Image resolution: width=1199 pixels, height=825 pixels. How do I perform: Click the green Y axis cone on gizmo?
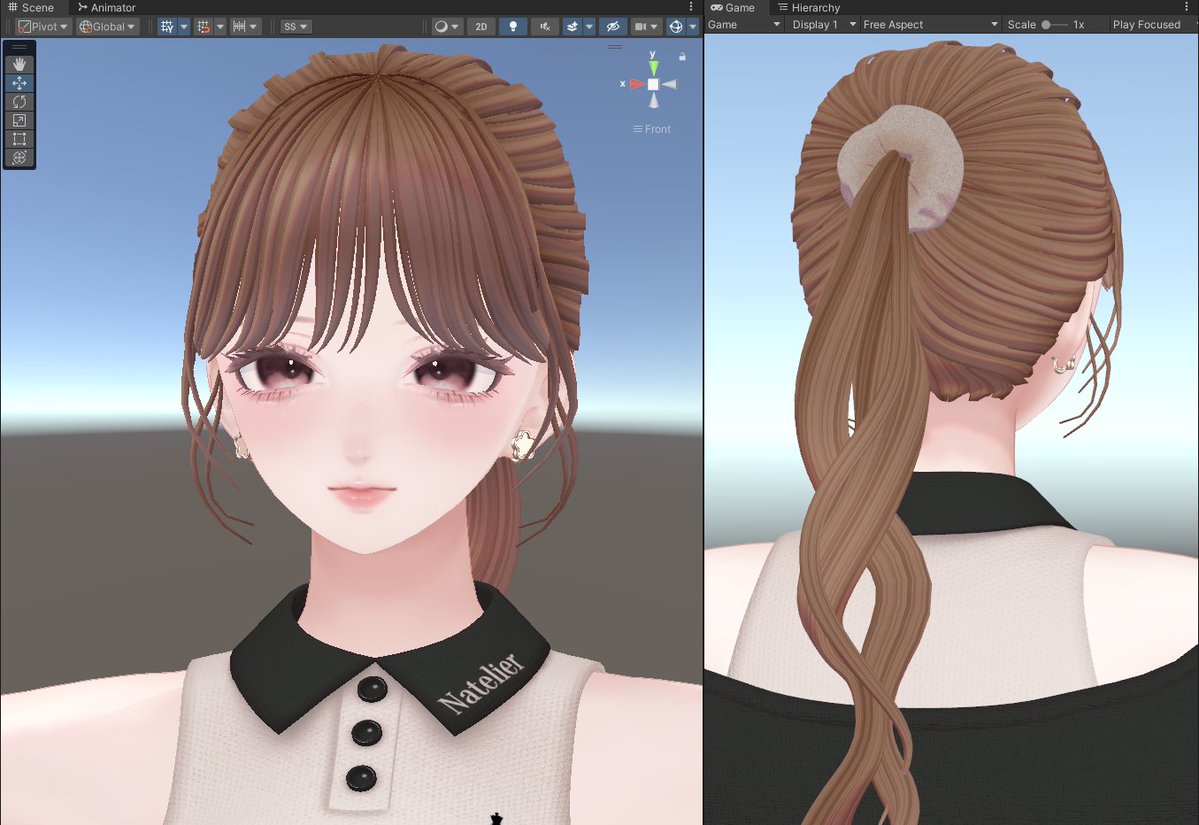(653, 68)
